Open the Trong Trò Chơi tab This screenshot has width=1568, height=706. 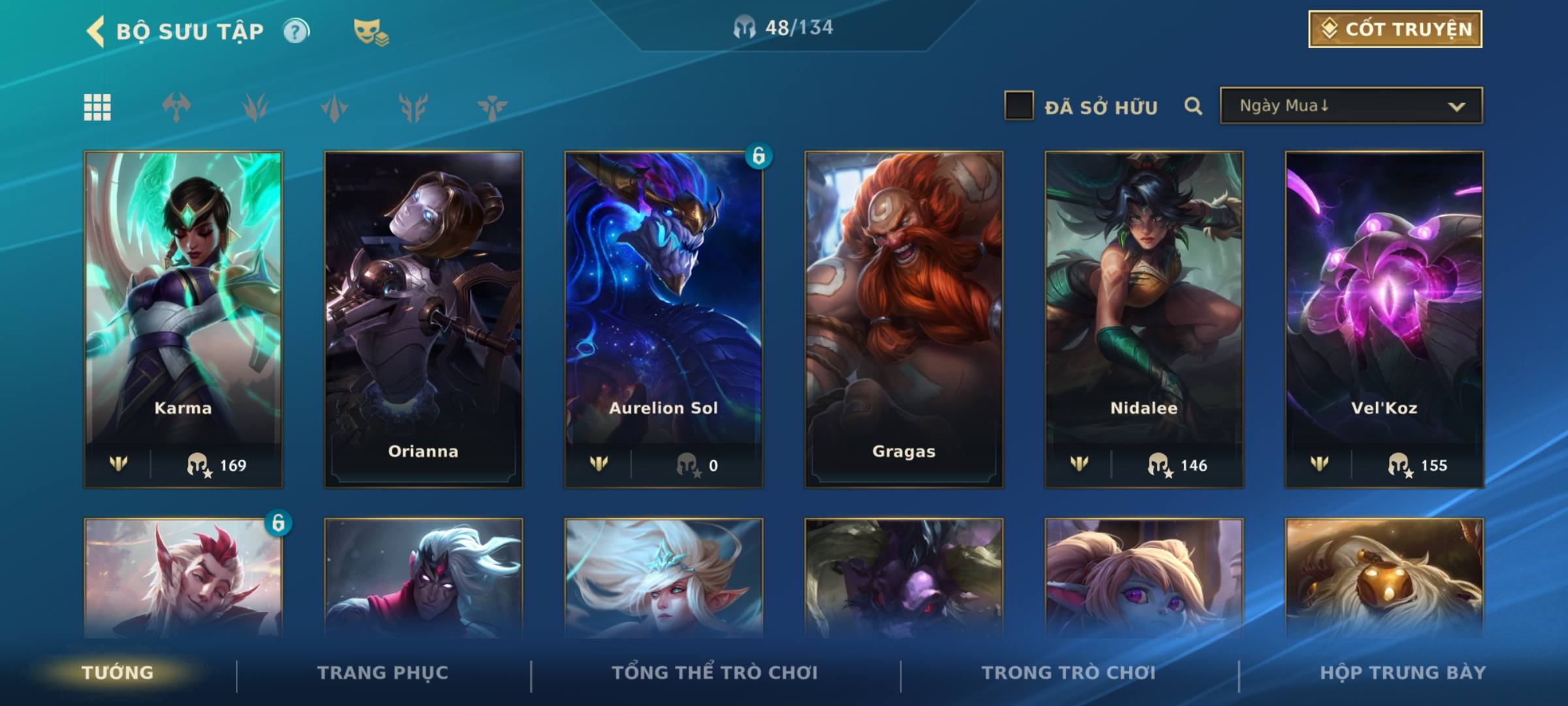point(1069,673)
